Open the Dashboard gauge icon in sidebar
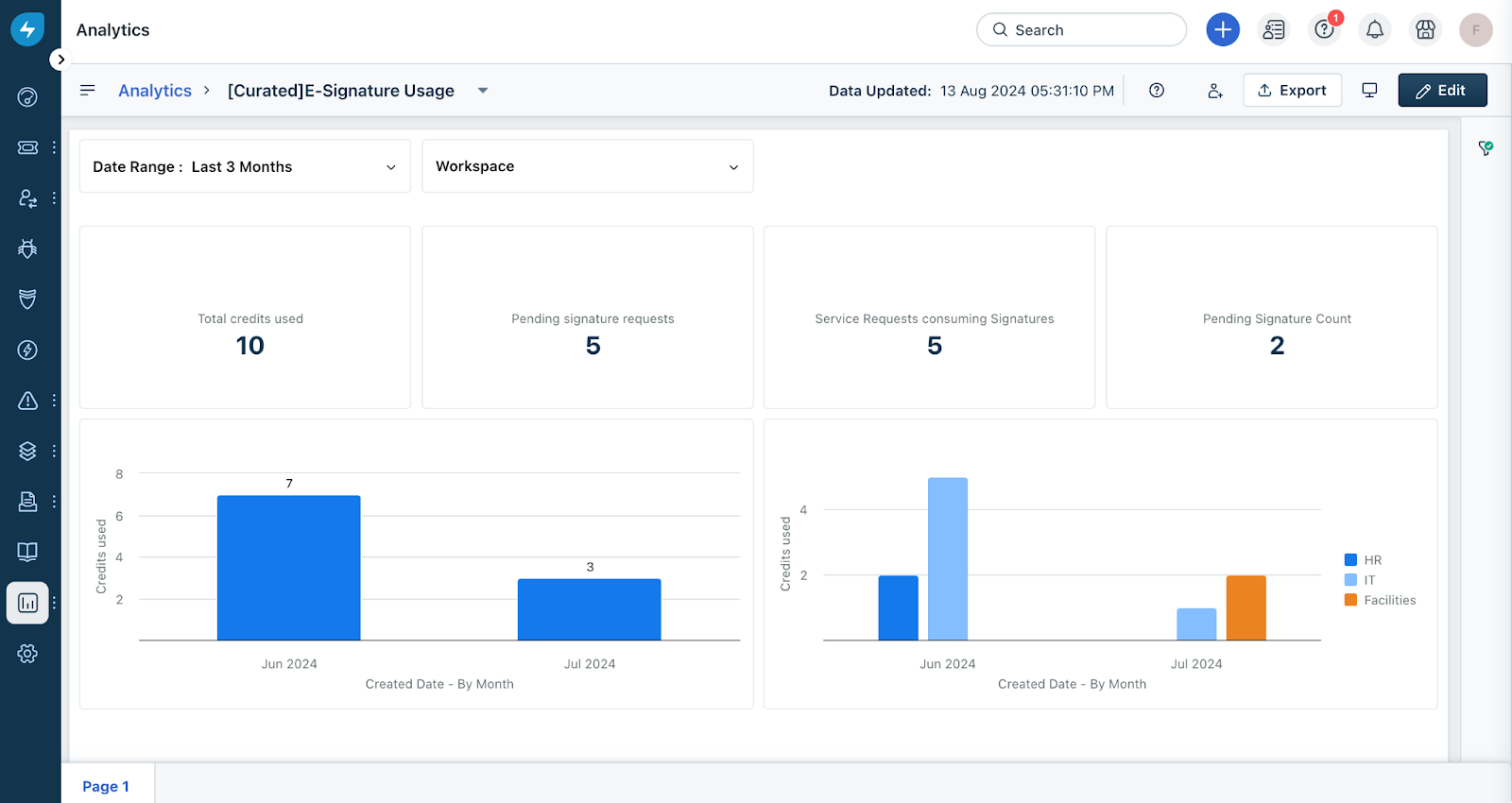1512x803 pixels. (x=27, y=96)
